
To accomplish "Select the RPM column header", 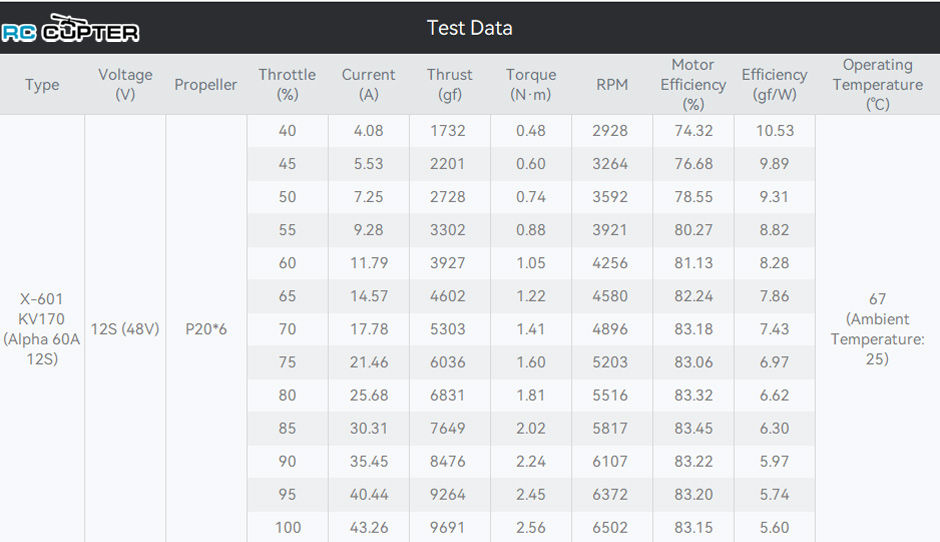I will 611,85.
